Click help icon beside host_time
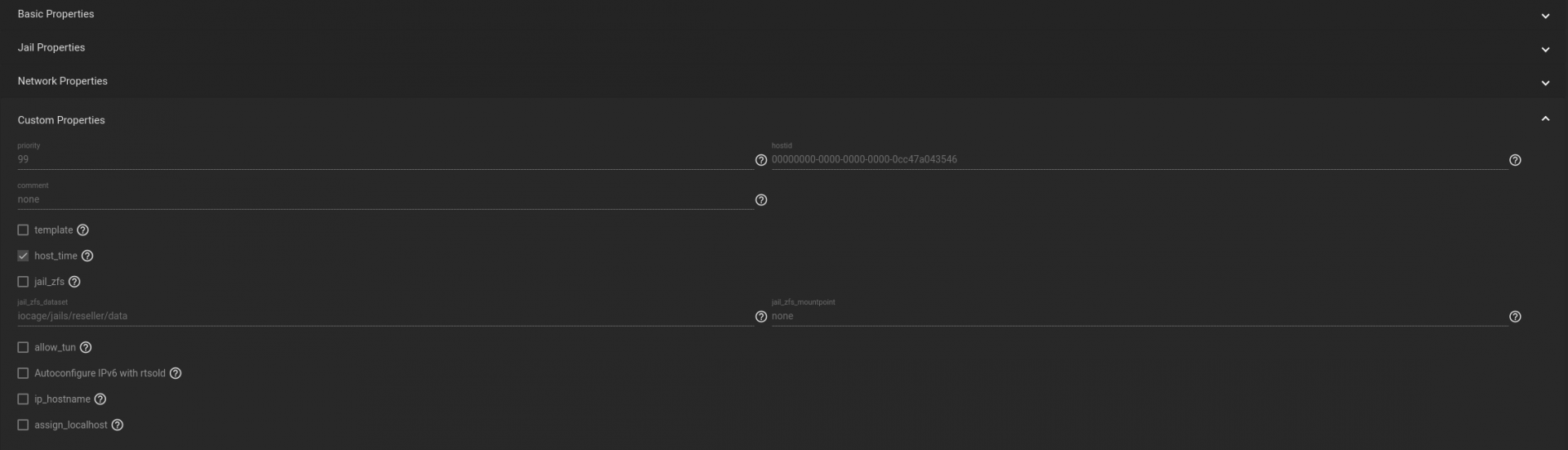 tap(87, 256)
